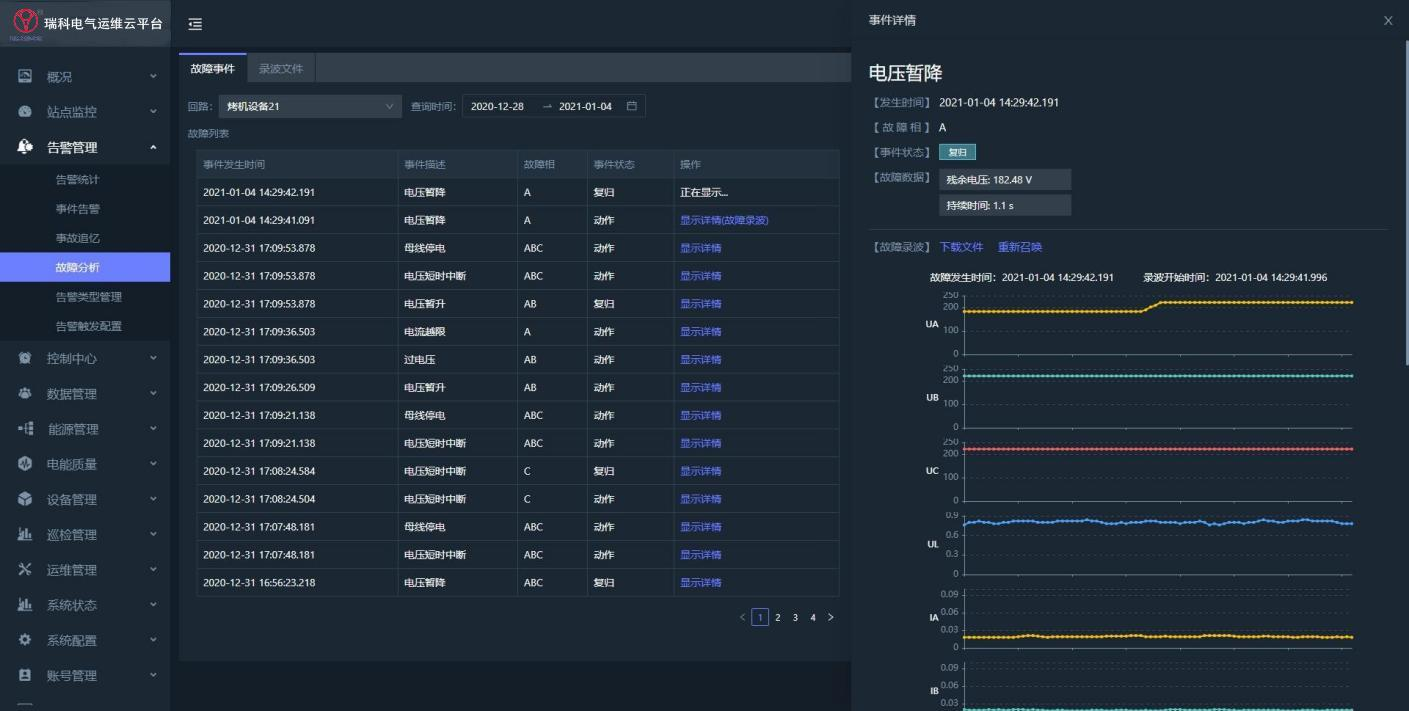Expand the 控制中心 menu section

tap(153, 358)
